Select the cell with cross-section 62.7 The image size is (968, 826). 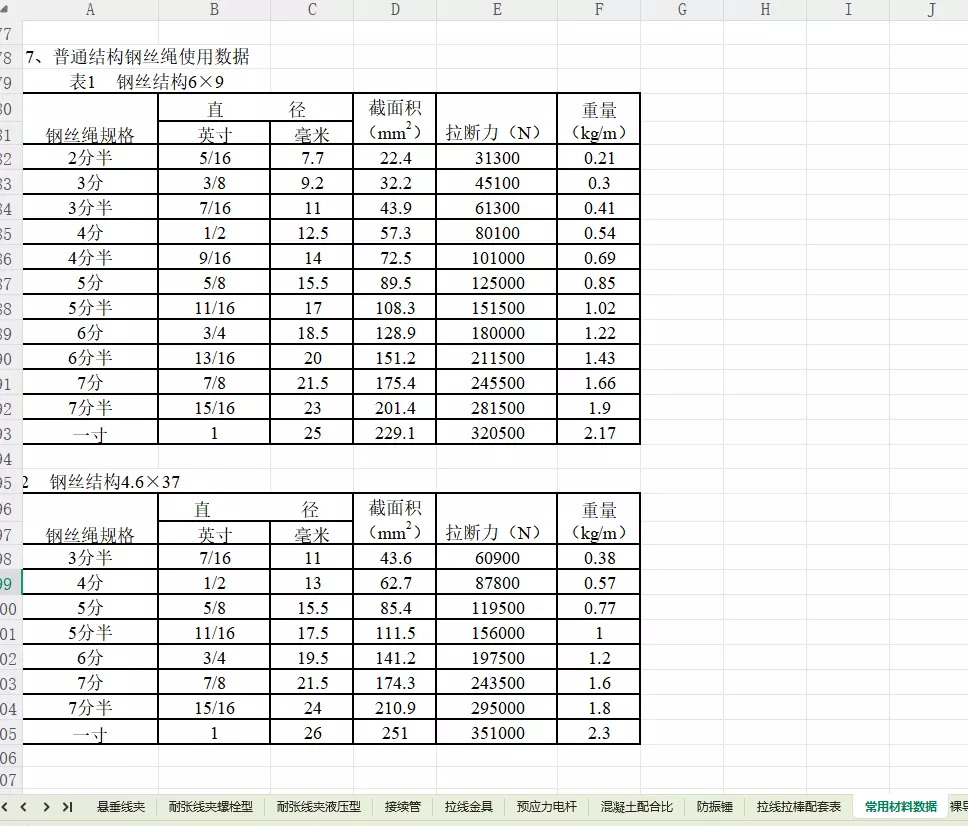(395, 583)
